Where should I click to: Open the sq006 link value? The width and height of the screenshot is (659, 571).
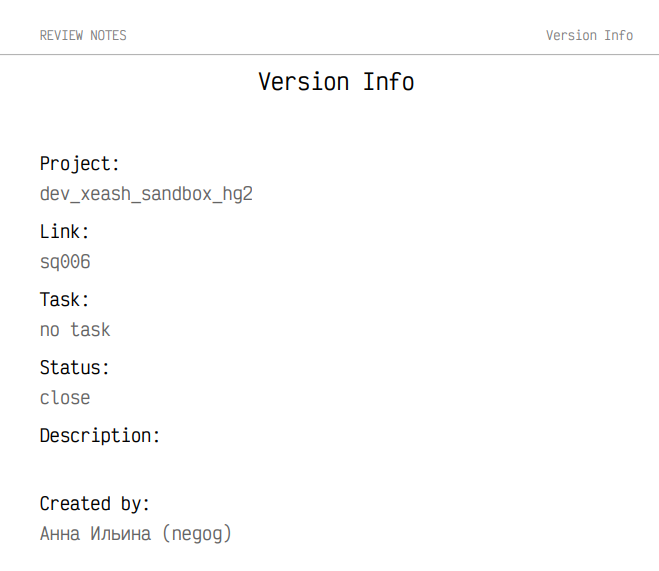(65, 262)
